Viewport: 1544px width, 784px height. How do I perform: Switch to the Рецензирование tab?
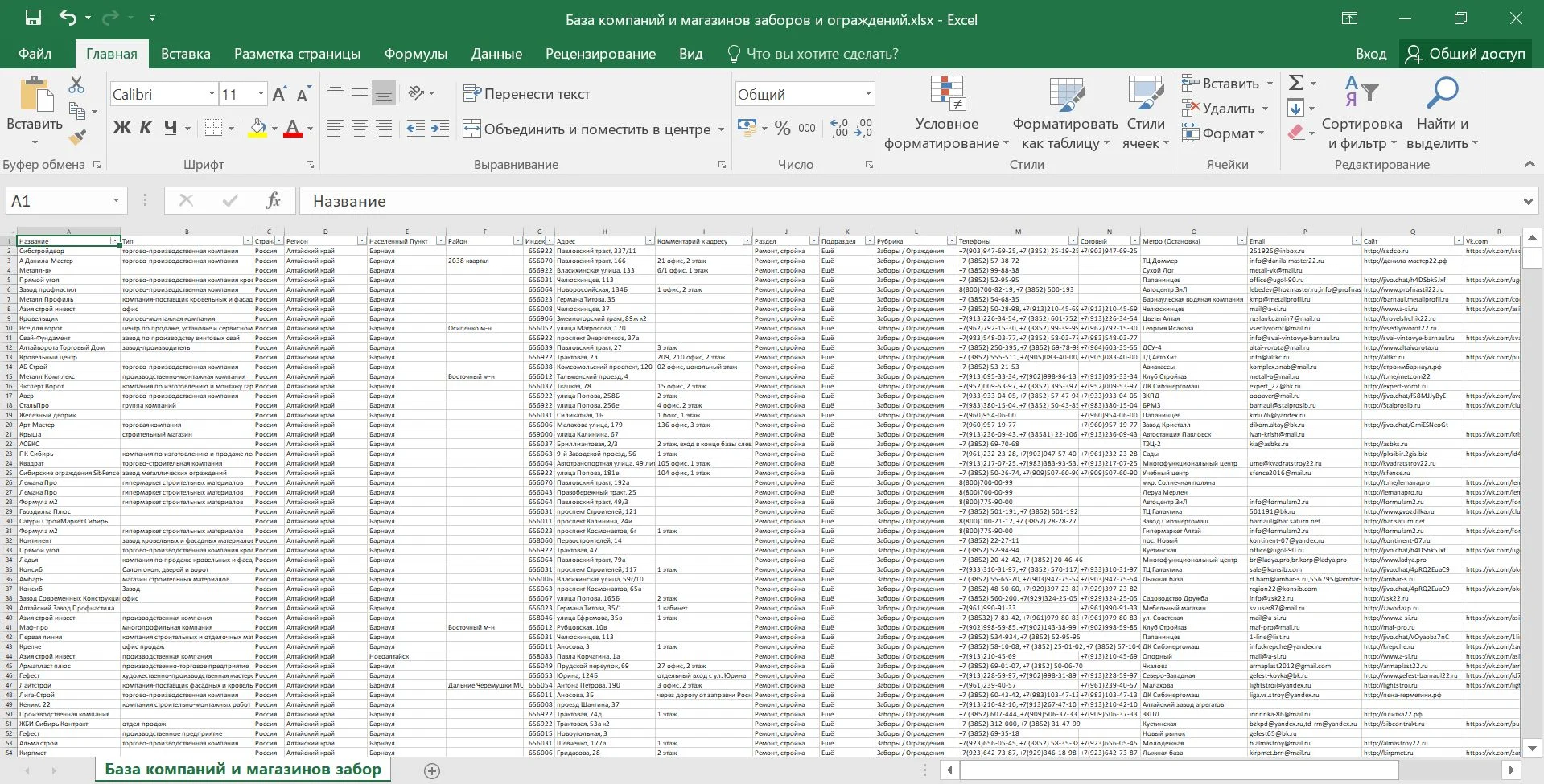[600, 54]
